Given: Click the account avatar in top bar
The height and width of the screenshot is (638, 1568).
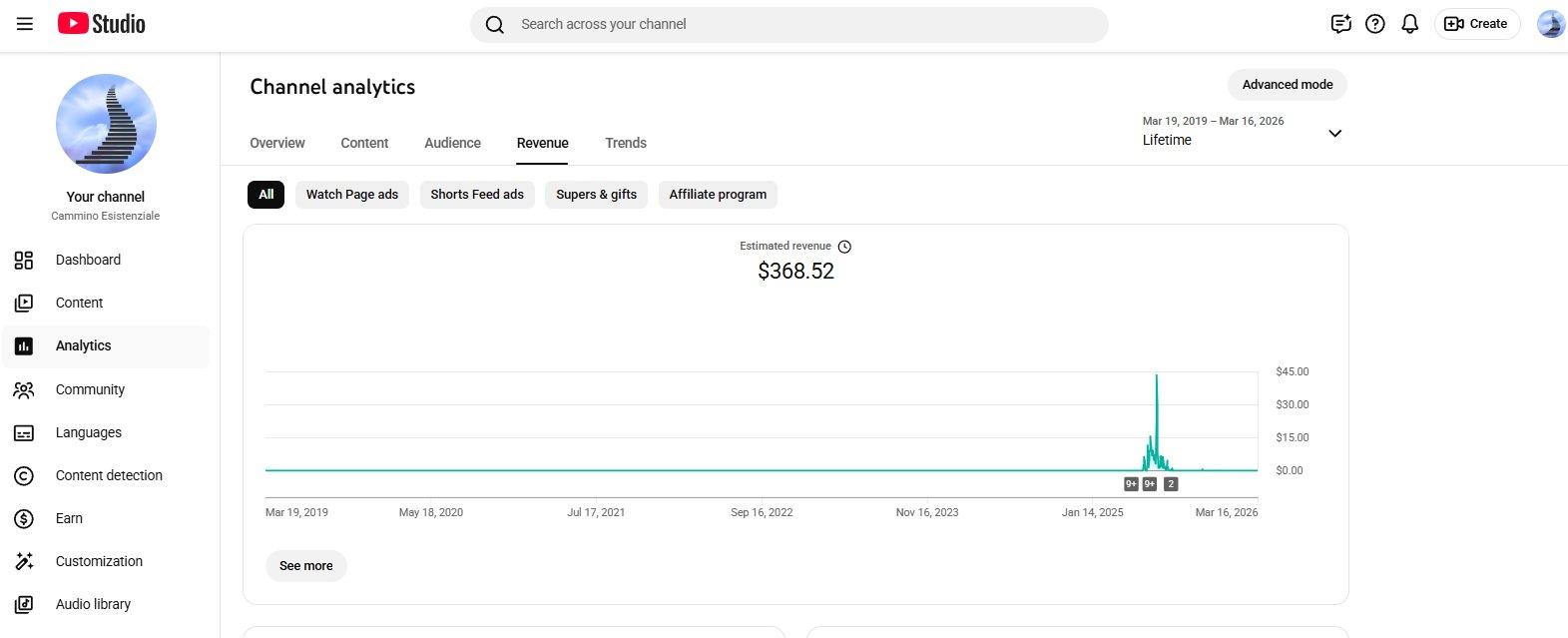Looking at the screenshot, I should point(1550,24).
